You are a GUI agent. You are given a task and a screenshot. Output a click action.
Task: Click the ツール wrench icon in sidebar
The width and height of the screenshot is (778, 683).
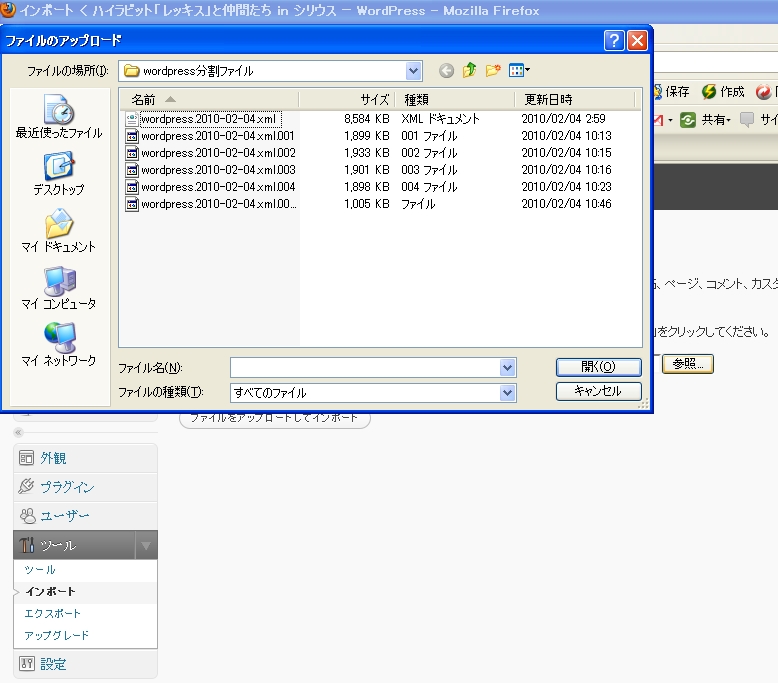26,545
